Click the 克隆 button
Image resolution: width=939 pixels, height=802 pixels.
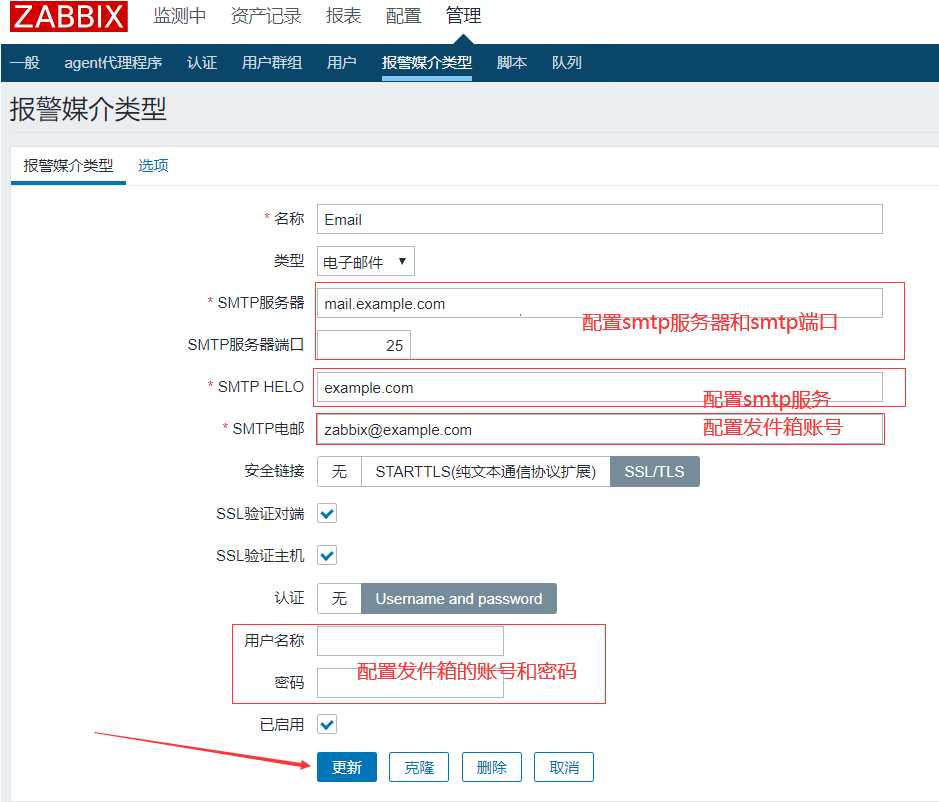(x=419, y=767)
